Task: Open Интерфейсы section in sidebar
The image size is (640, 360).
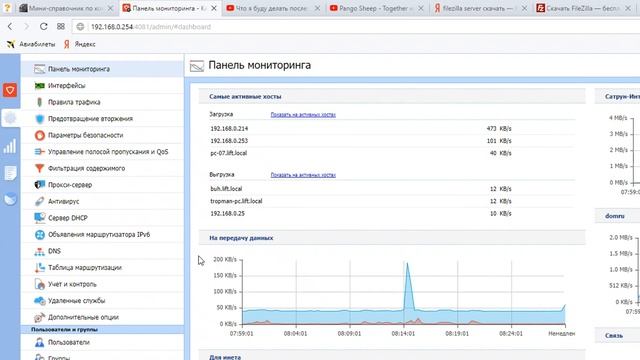Action: tap(102, 86)
